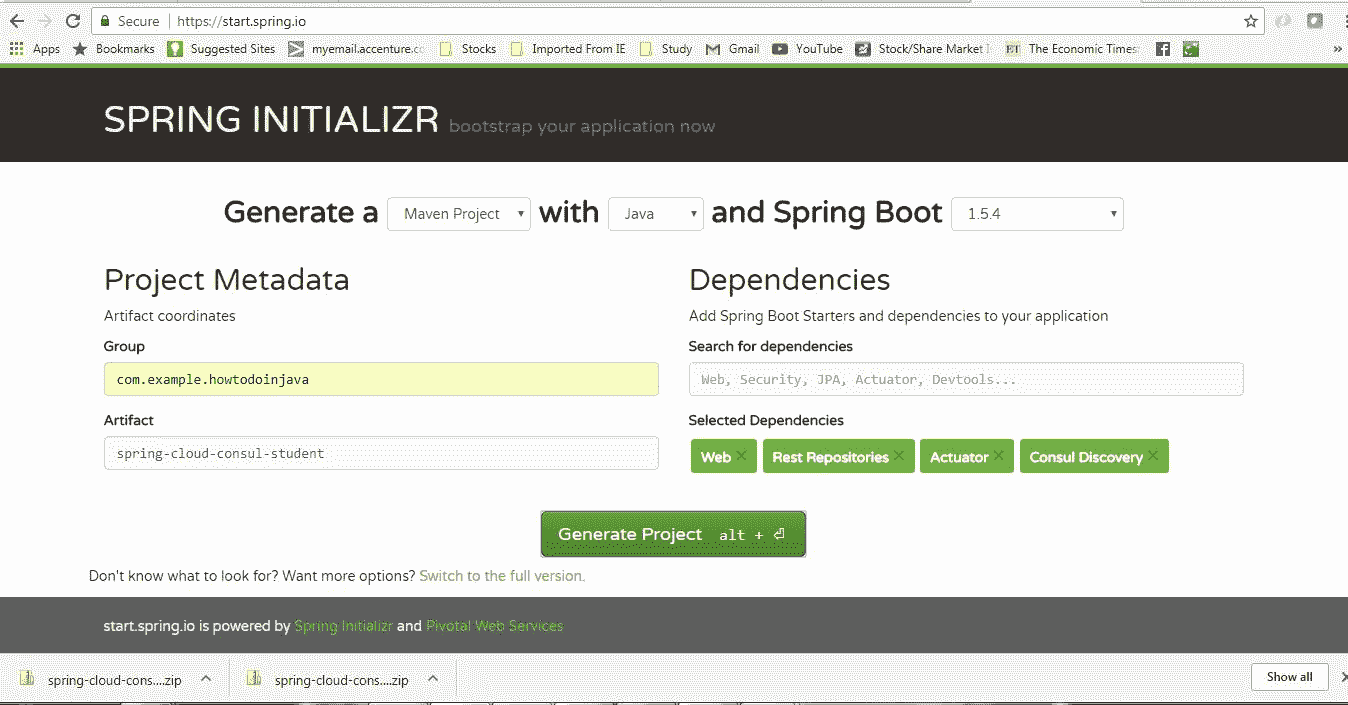The height and width of the screenshot is (705, 1348).
Task: Open the Spring Initializr footer link
Action: click(343, 626)
